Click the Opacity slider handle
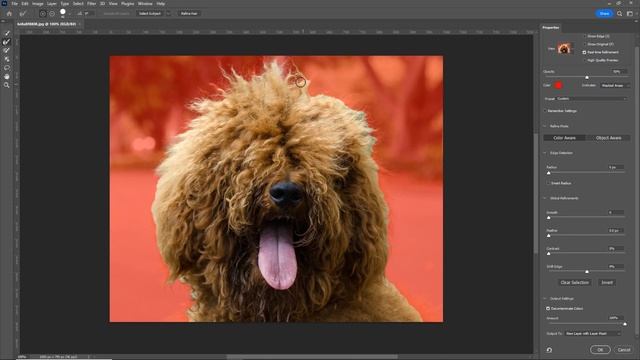This screenshot has width=640, height=360. coord(587,77)
